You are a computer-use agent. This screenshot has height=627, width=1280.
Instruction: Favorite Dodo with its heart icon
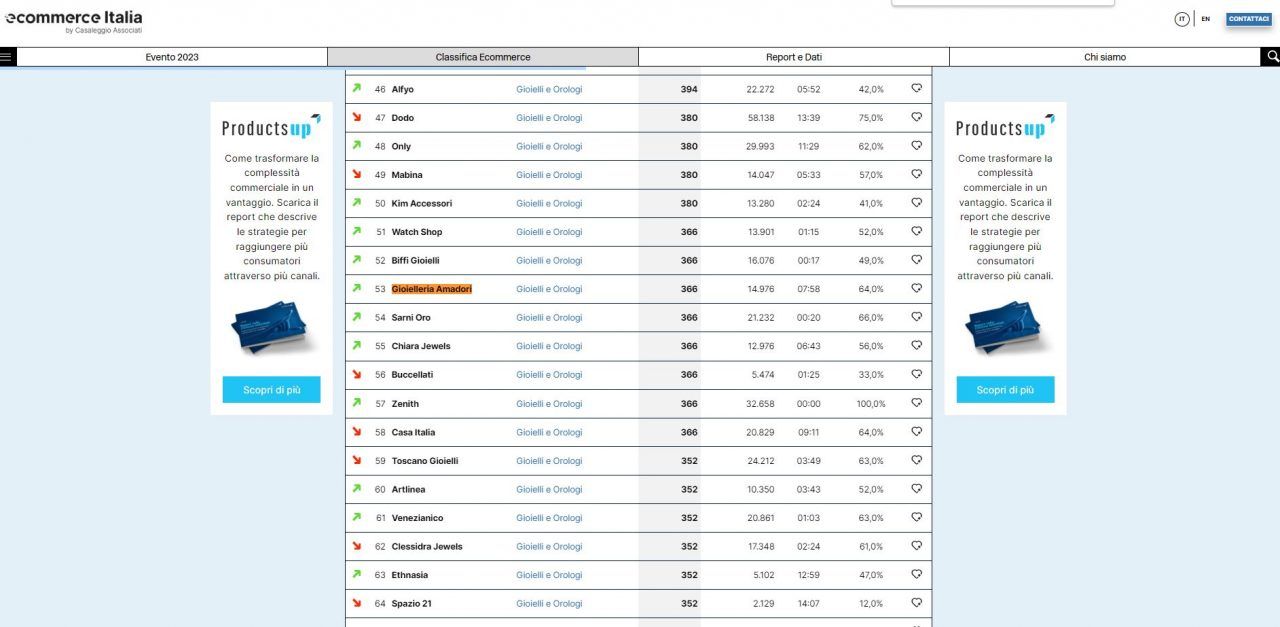click(x=916, y=117)
